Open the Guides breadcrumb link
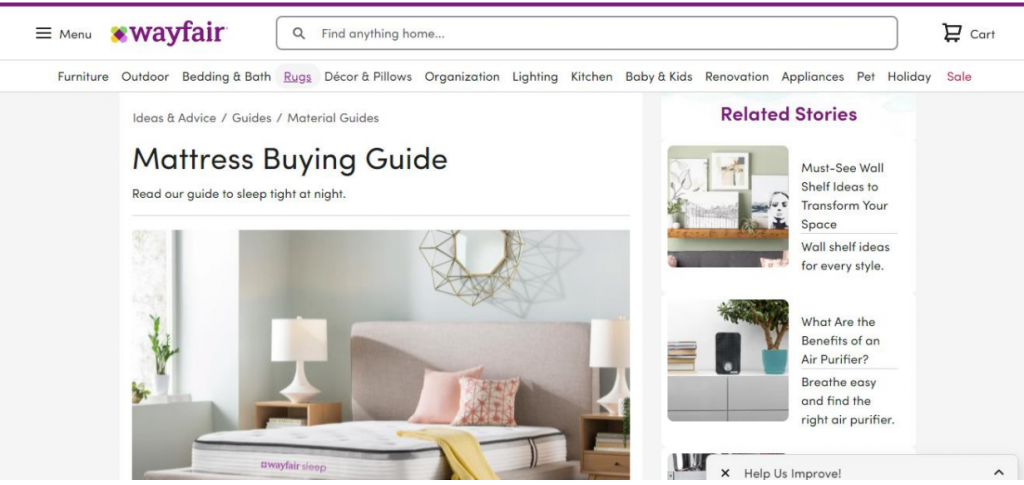The height and width of the screenshot is (485, 1024). tap(251, 118)
